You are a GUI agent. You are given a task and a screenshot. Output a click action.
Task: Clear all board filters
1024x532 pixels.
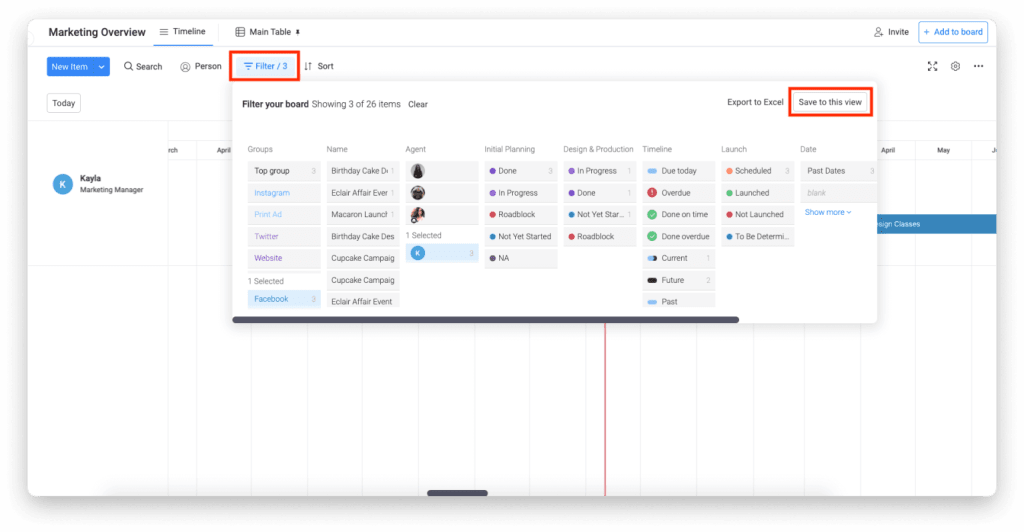click(417, 104)
